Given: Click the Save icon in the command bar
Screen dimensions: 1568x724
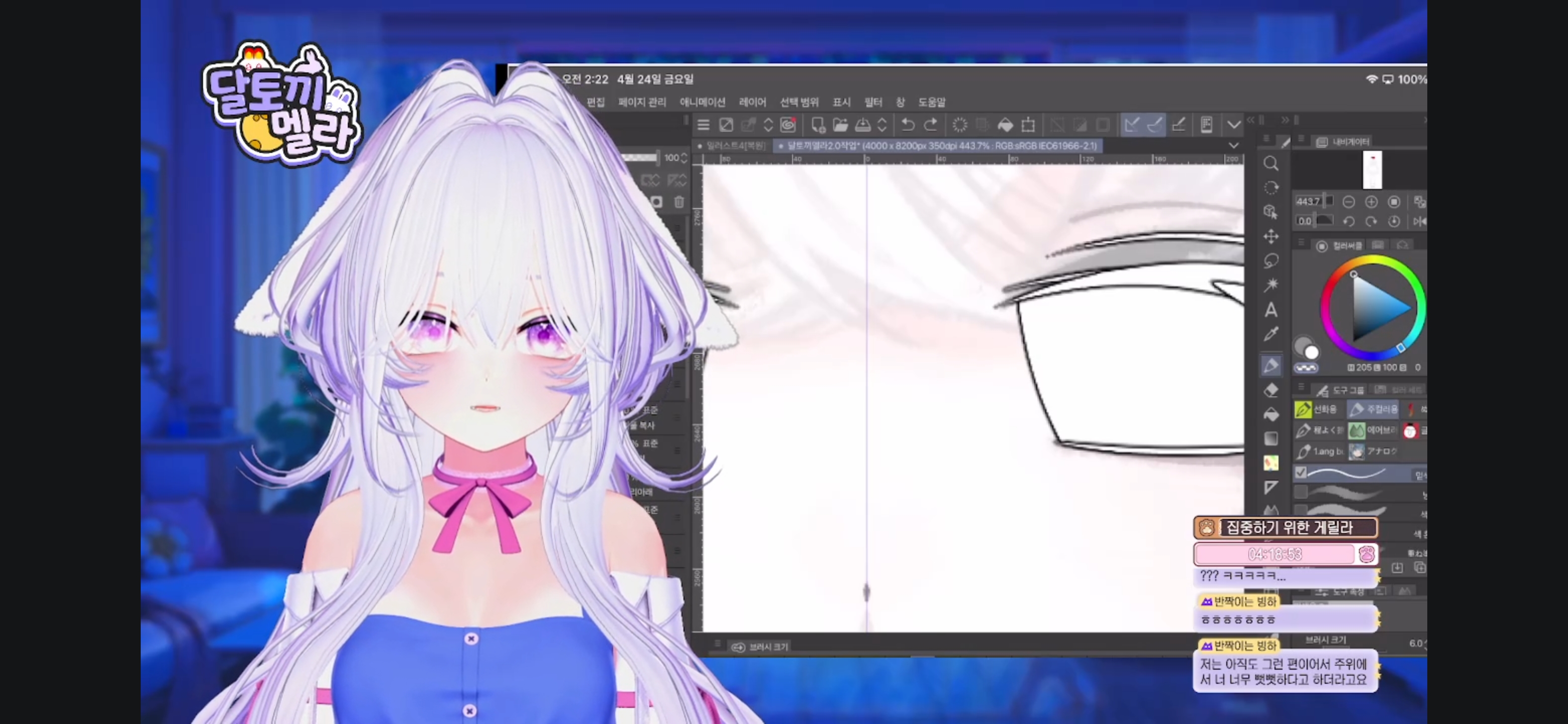Looking at the screenshot, I should click(862, 125).
